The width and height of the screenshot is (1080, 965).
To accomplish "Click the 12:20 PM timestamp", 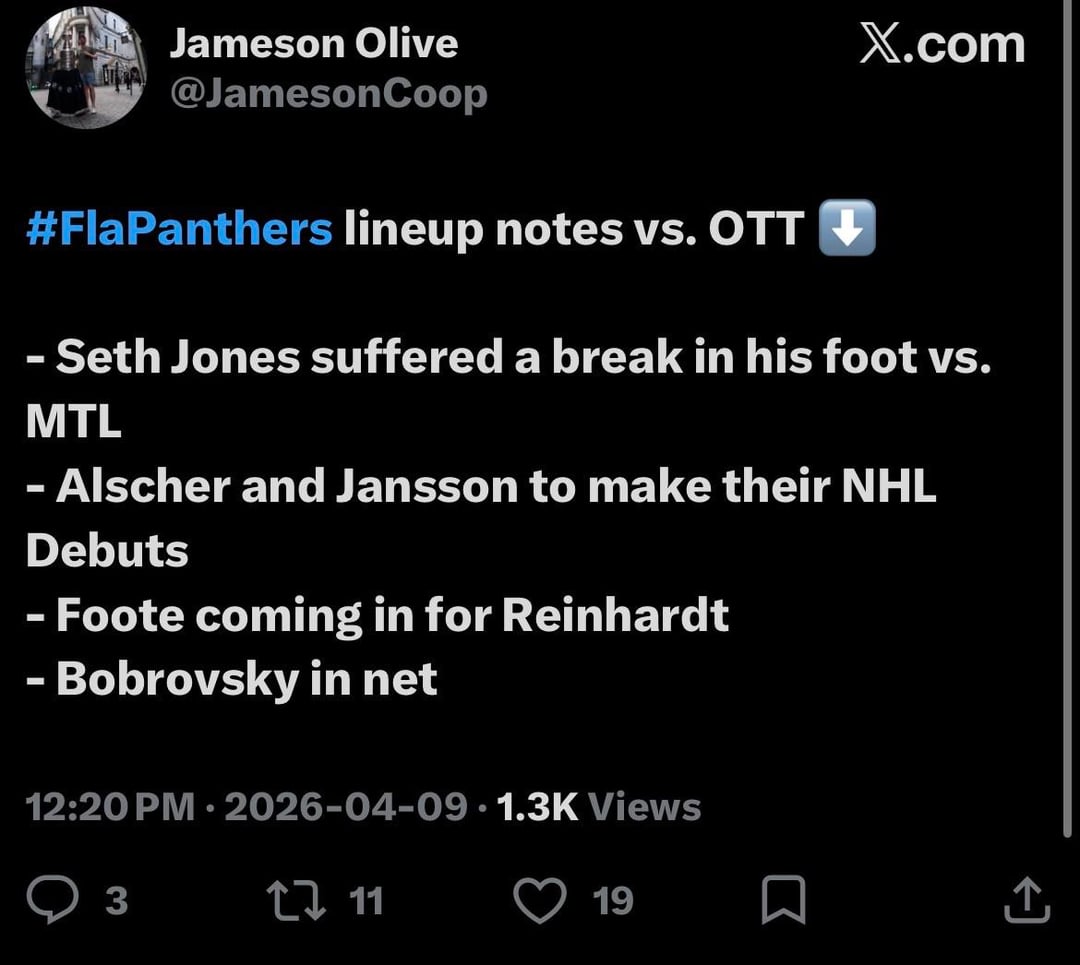I will 110,806.
